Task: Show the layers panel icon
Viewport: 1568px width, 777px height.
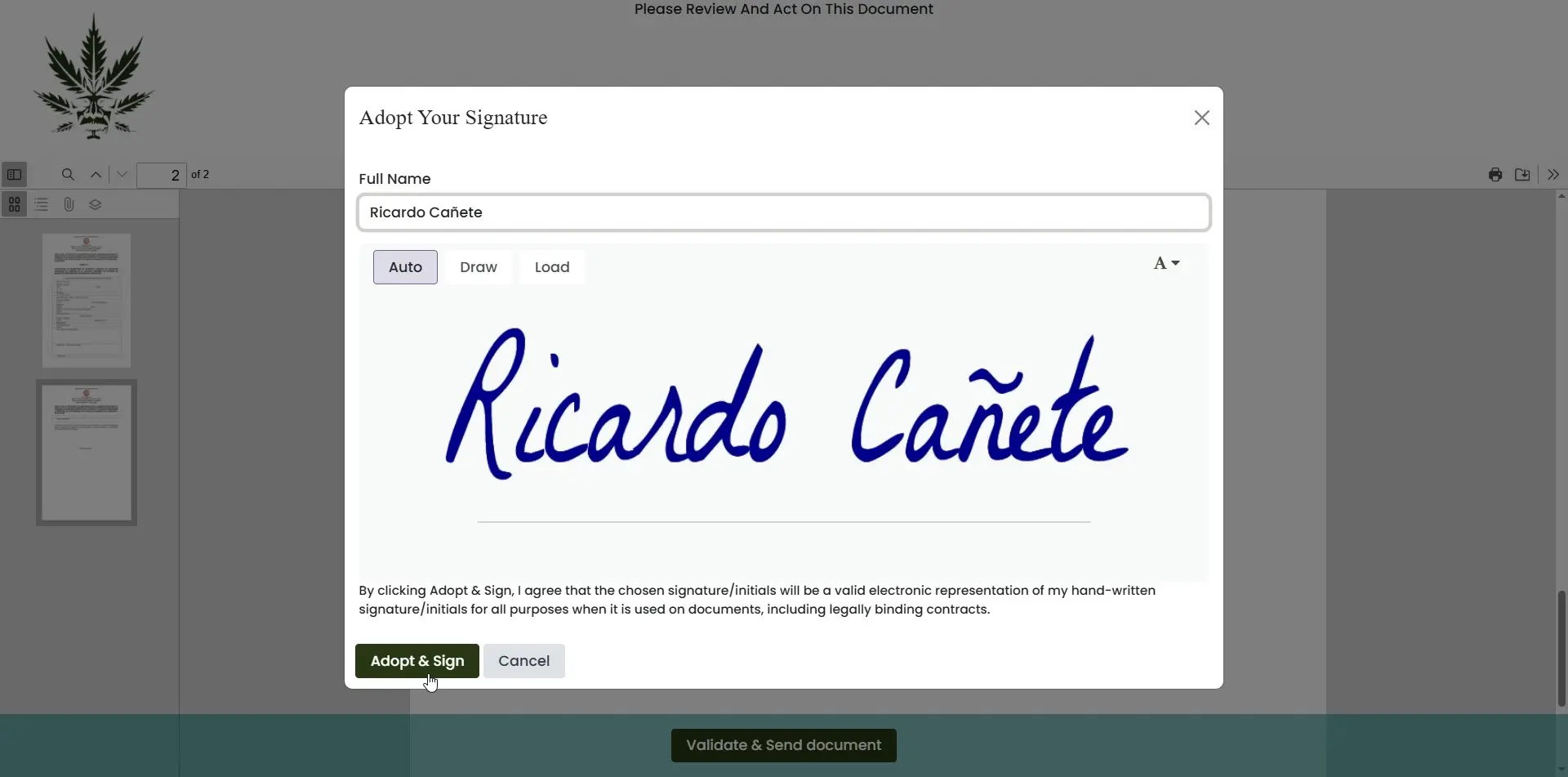Action: [96, 205]
